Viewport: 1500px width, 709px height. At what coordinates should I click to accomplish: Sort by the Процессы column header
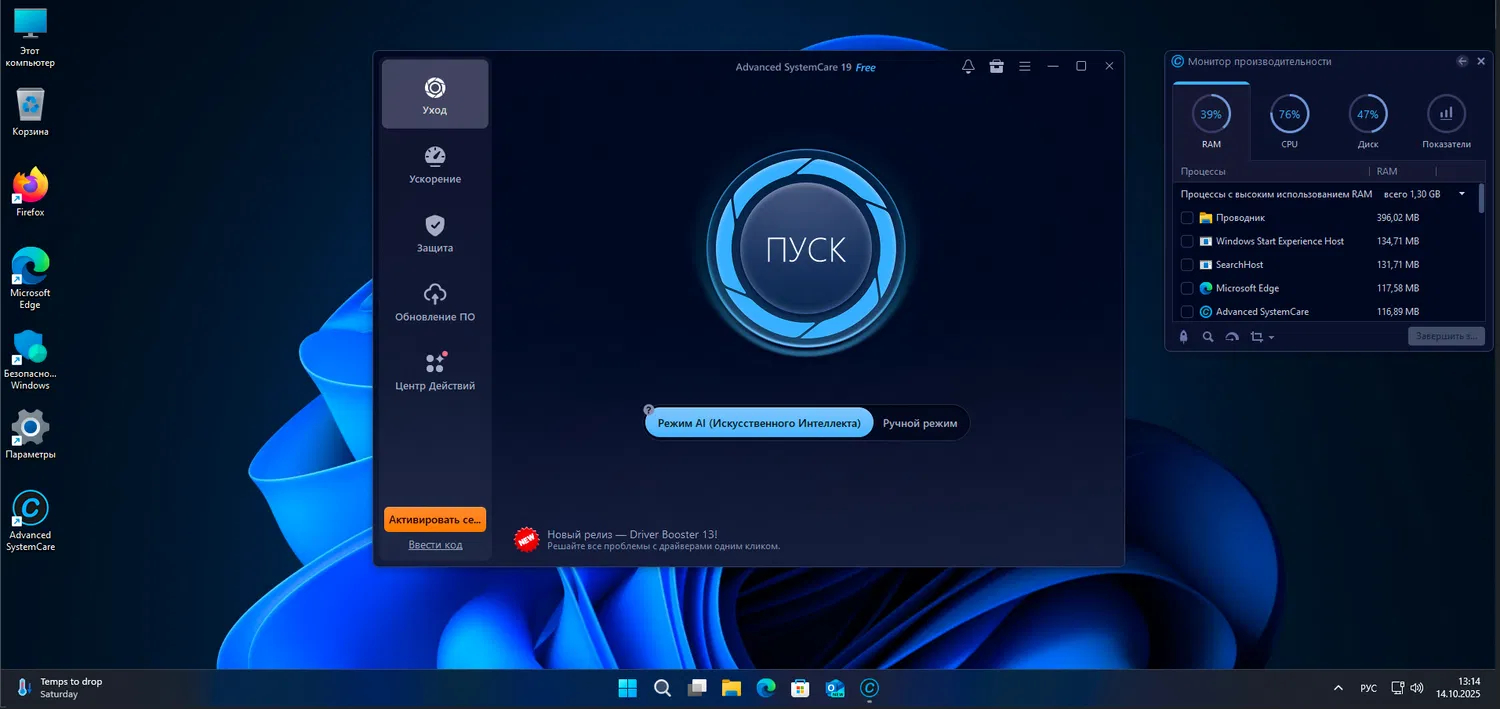pyautogui.click(x=1202, y=172)
